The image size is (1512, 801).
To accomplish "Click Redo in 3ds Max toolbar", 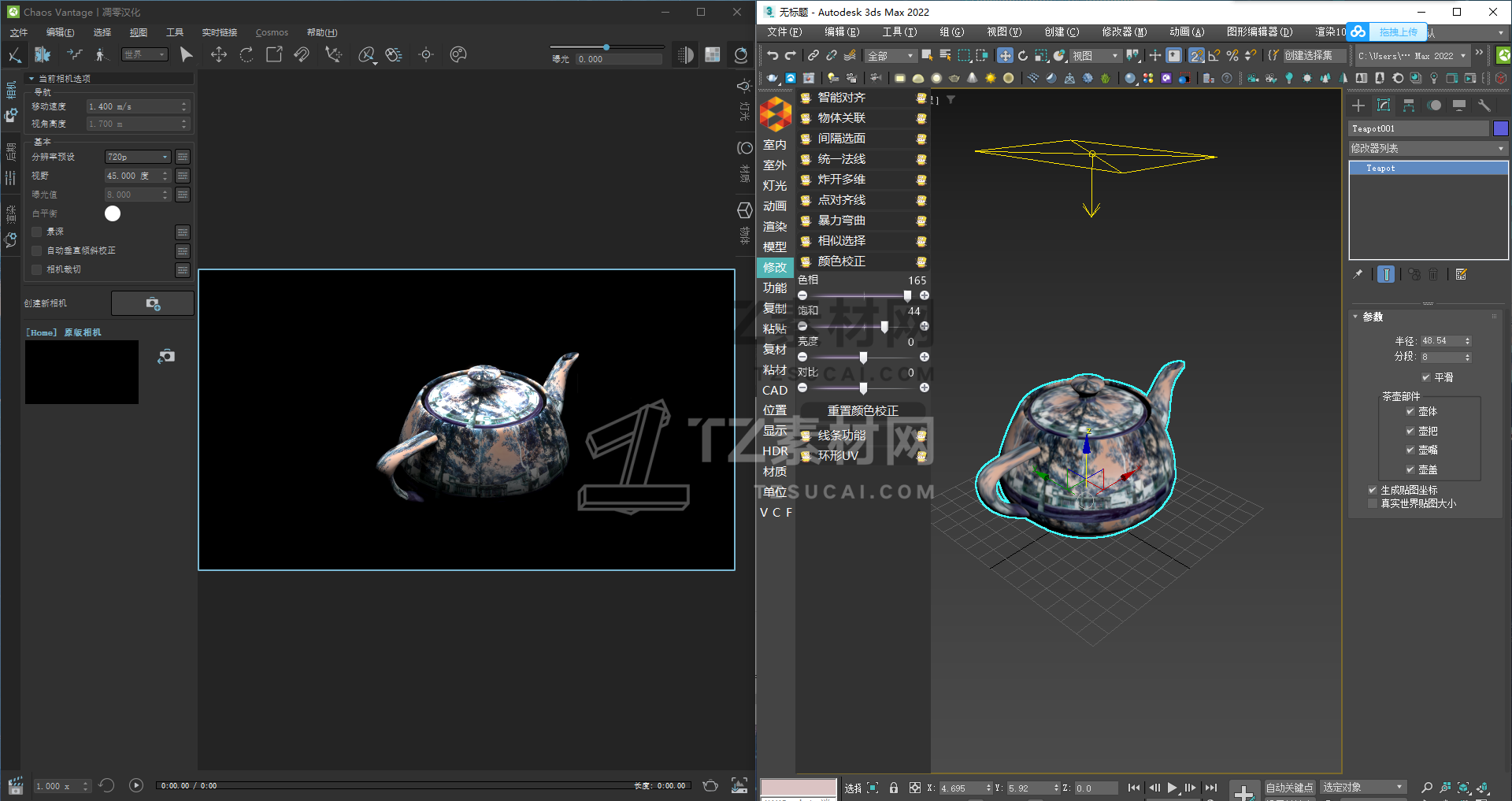I will [x=790, y=55].
